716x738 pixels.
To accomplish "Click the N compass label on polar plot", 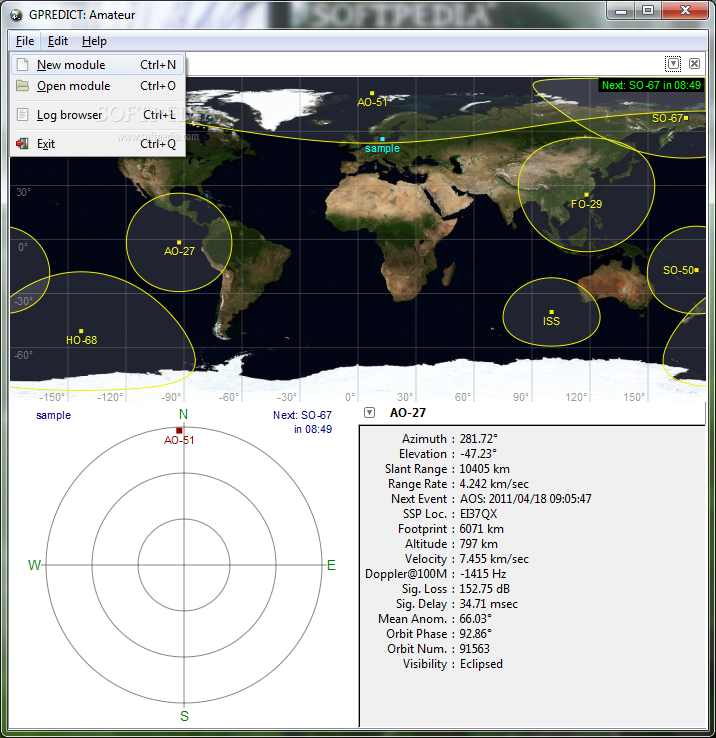I will [183, 414].
